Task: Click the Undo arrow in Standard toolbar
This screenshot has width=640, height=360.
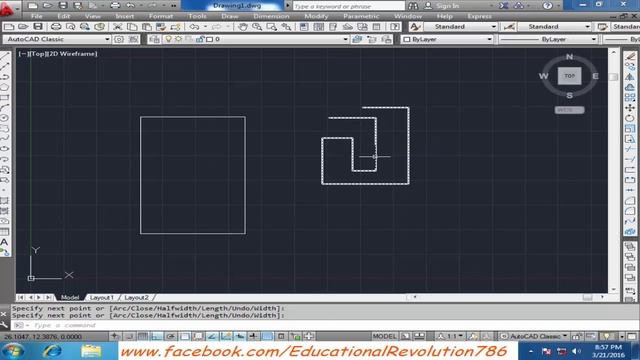Action: point(194,27)
